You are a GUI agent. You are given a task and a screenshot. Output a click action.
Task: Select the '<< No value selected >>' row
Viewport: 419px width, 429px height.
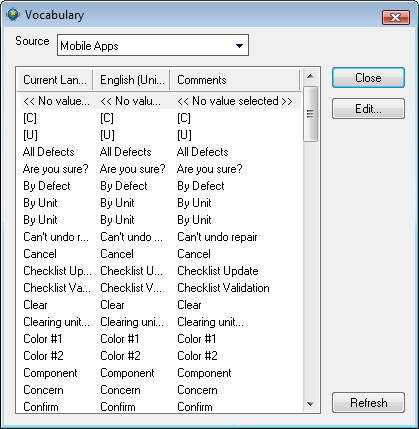pos(161,101)
